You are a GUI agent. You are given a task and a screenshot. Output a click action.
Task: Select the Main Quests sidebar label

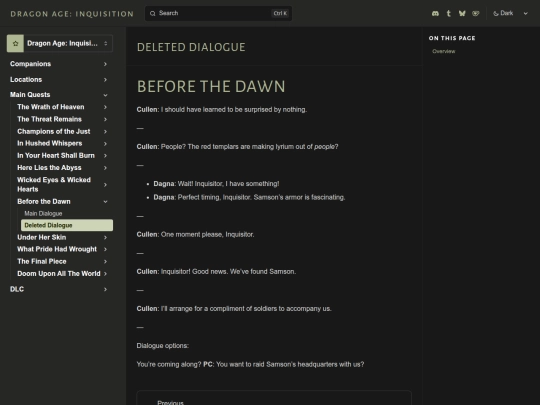click(x=30, y=95)
